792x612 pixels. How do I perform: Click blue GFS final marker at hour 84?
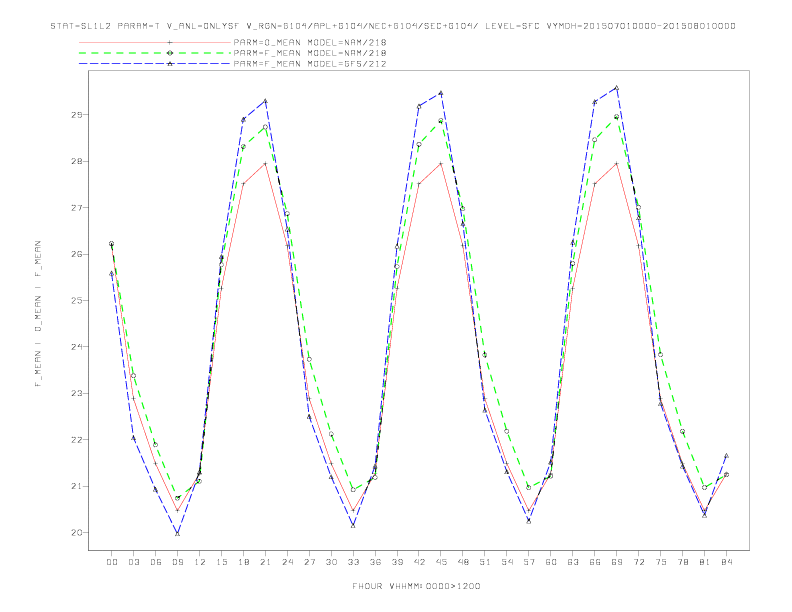pos(726,455)
